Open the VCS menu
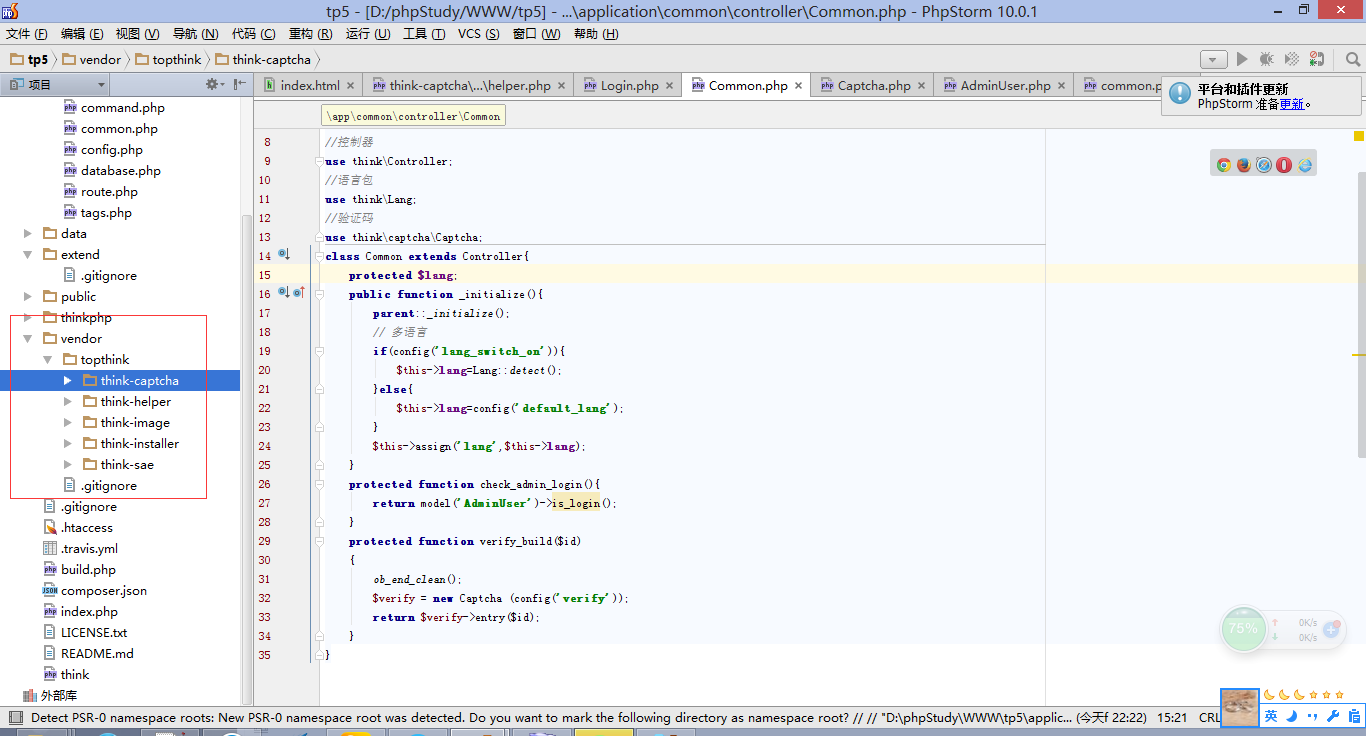1366x736 pixels. 478,34
